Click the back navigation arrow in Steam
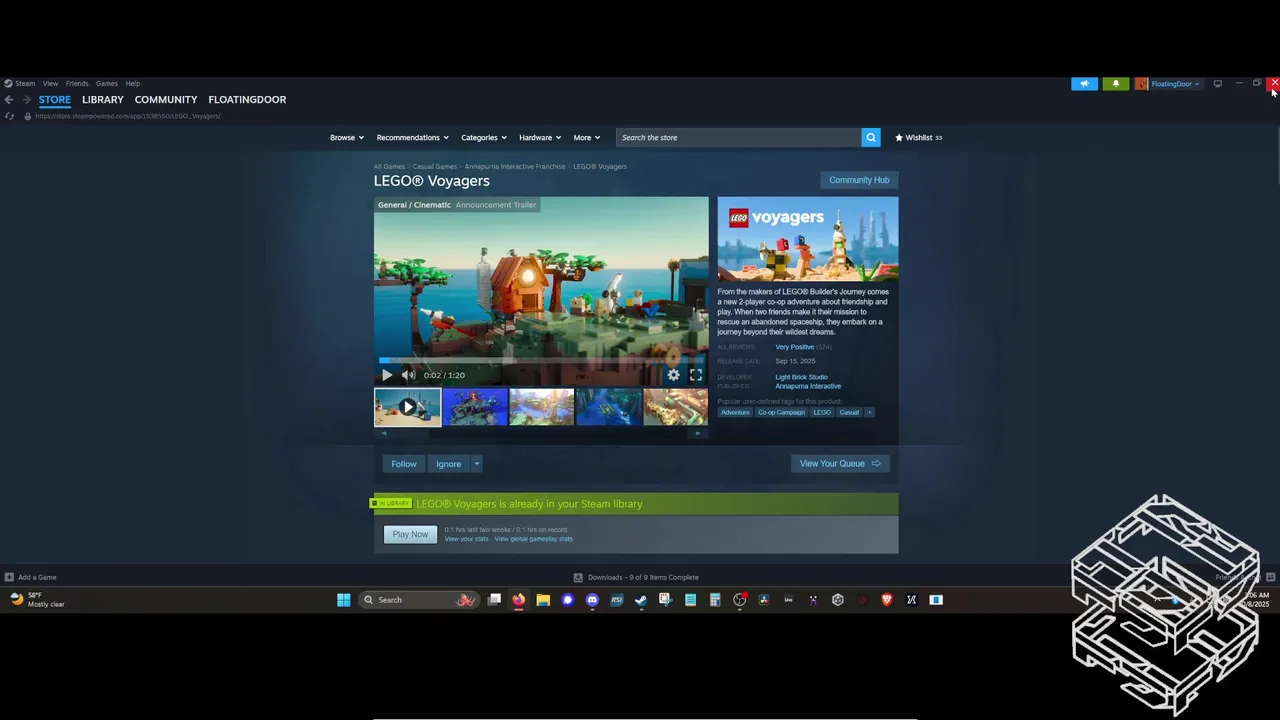Image resolution: width=1280 pixels, height=720 pixels. (9, 100)
